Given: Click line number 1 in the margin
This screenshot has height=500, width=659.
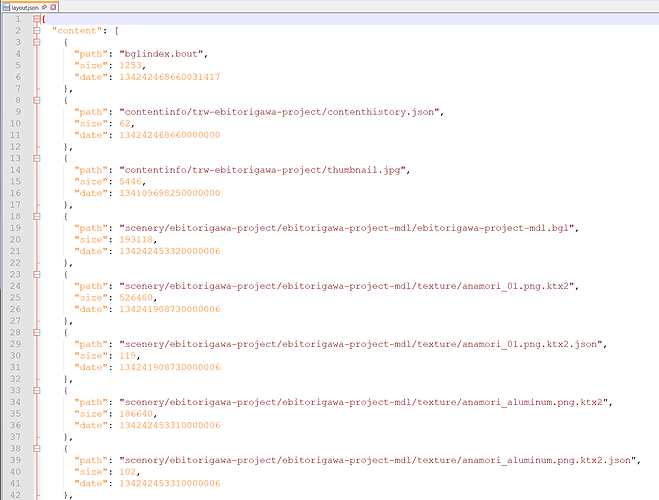Looking at the screenshot, I should click(18, 19).
